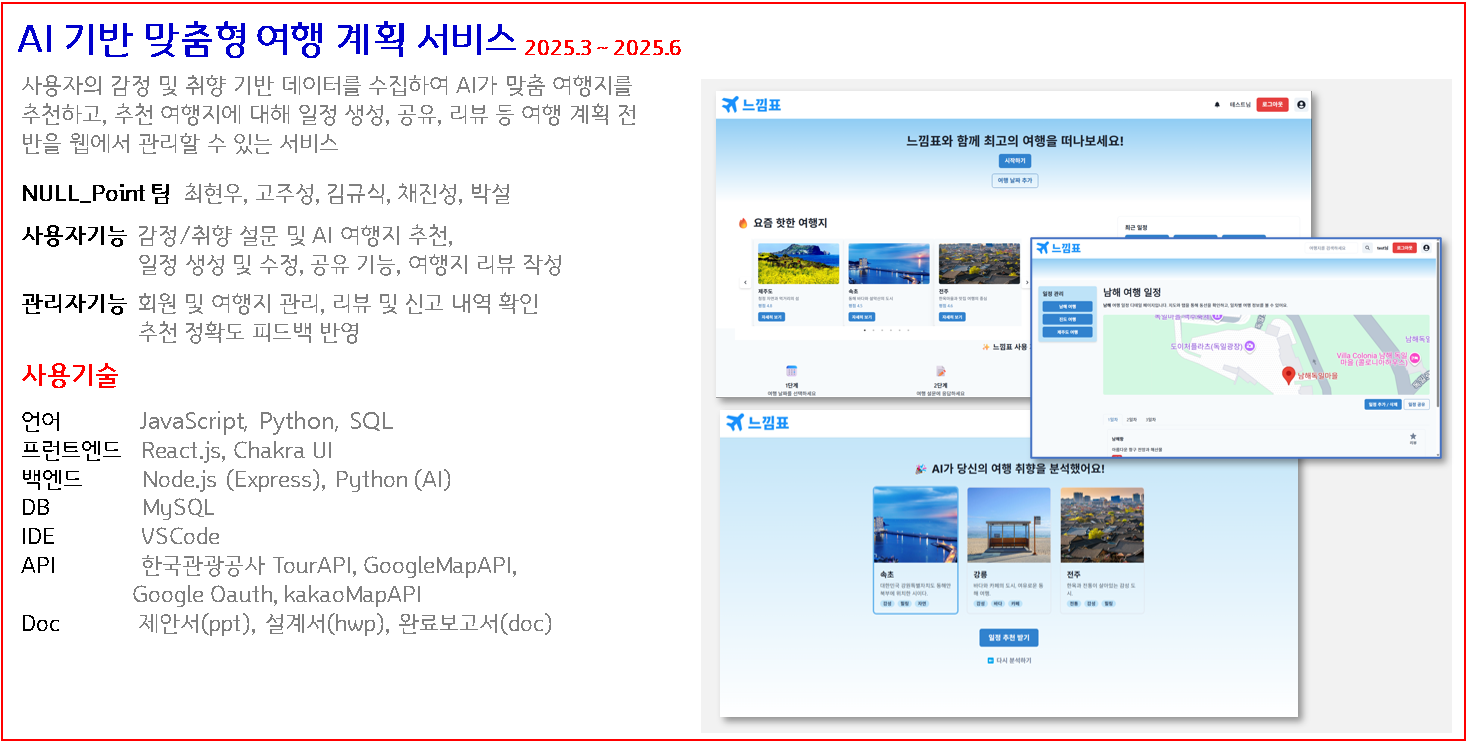
Task: Click the previous arrow of the hot-destinations carousel
Action: point(744,283)
